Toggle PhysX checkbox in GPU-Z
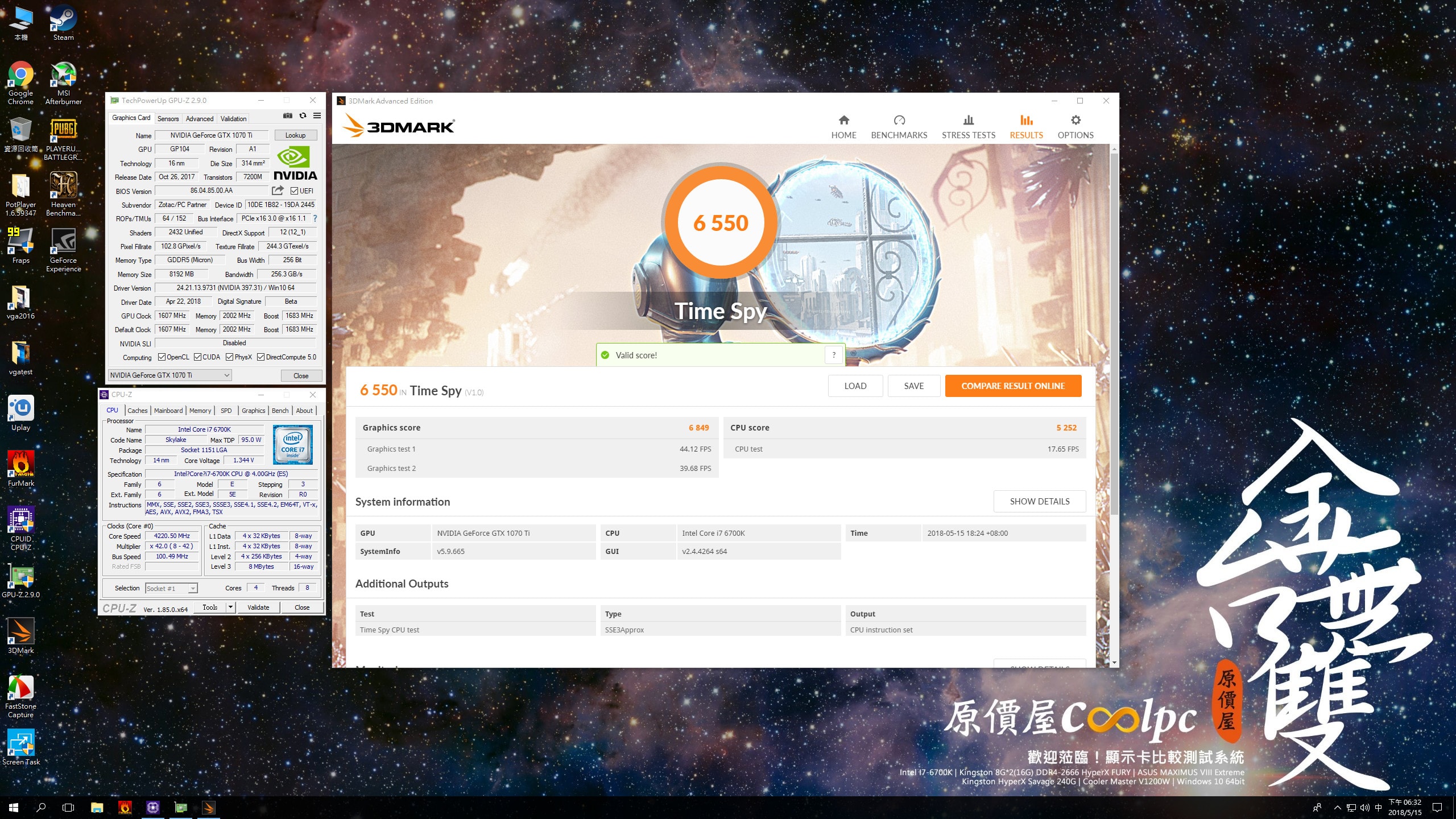The image size is (1456, 819). click(229, 357)
